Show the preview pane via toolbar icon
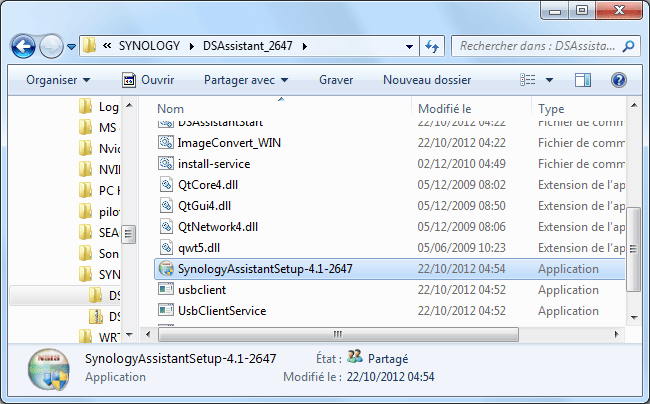 (585, 79)
